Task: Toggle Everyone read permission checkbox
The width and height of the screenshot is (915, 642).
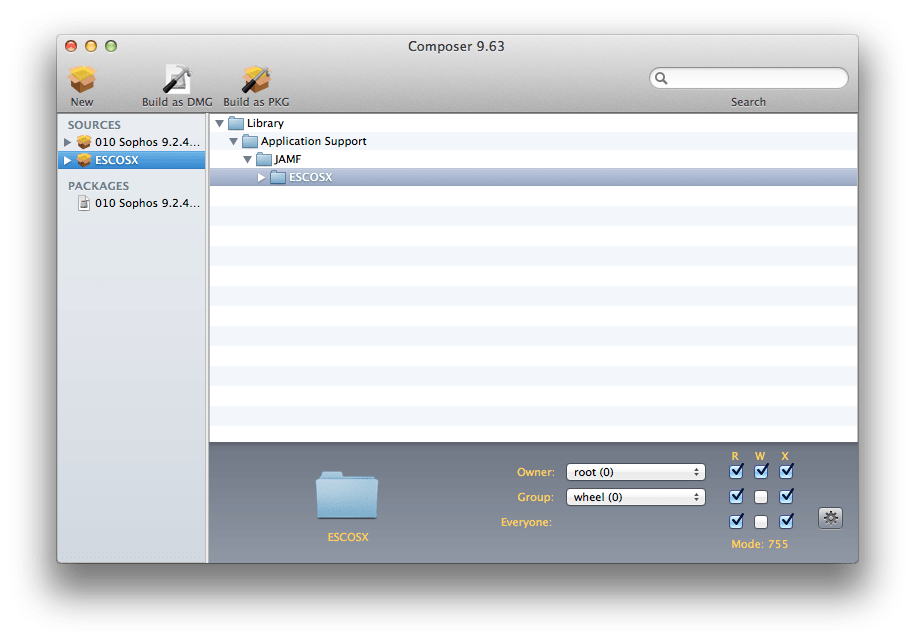Action: pyautogui.click(x=736, y=521)
